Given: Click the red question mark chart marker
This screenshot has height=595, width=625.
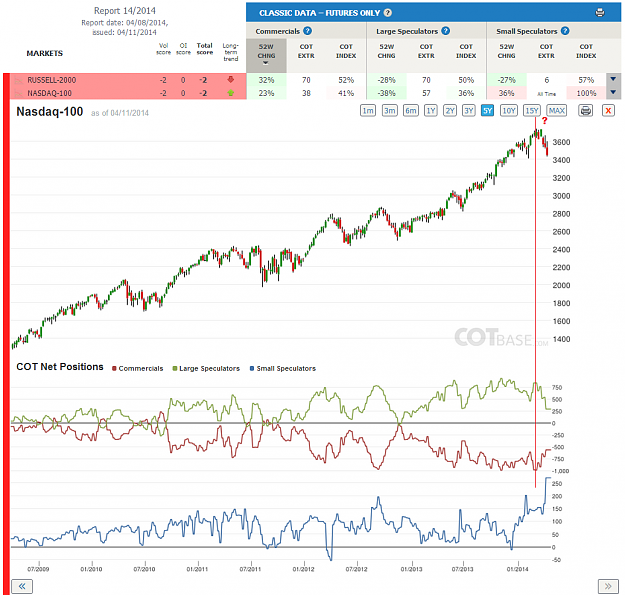Looking at the screenshot, I should point(544,121).
